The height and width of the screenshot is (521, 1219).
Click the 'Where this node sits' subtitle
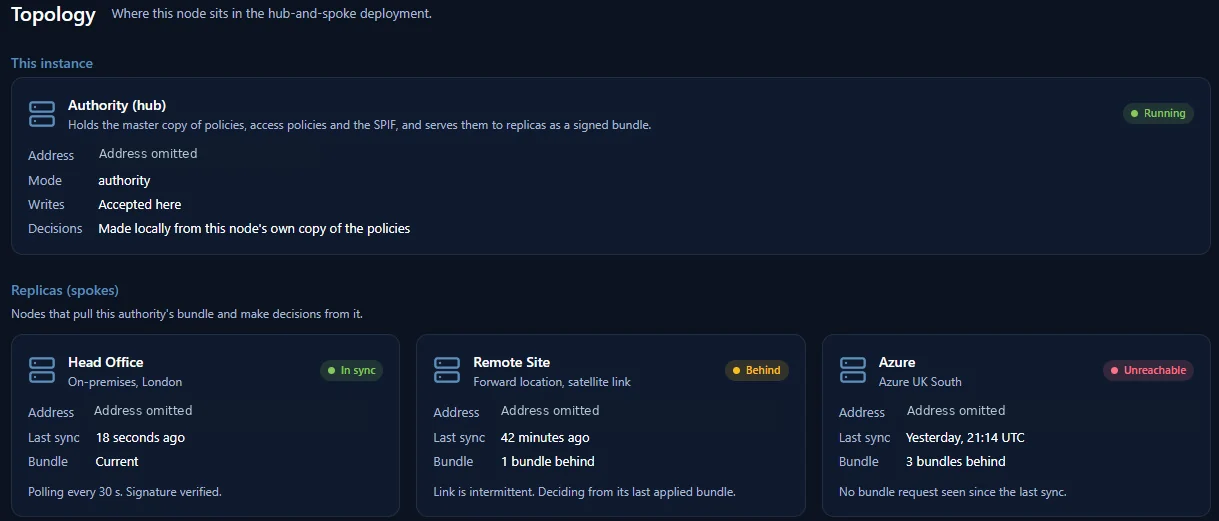[x=272, y=14]
